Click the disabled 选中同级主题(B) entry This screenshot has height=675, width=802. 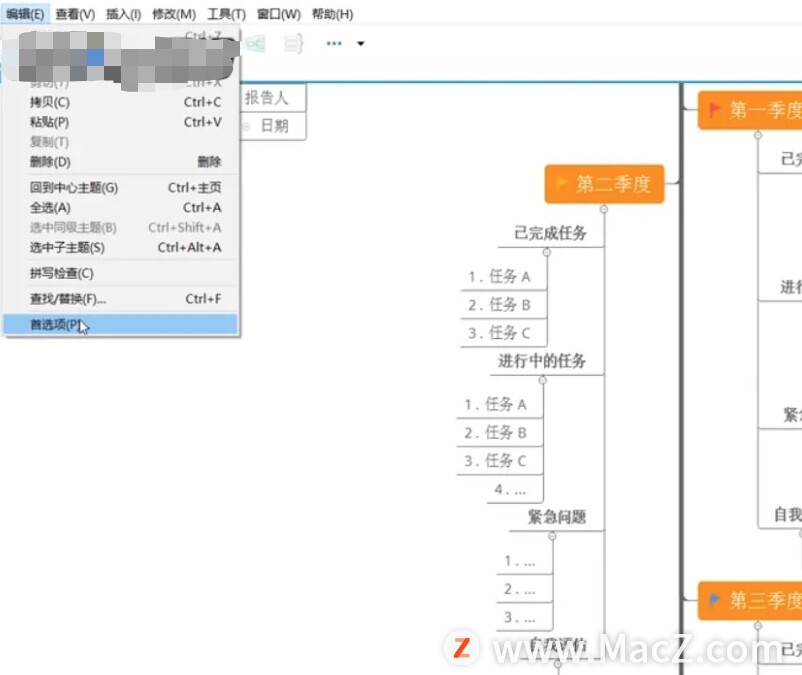pyautogui.click(x=121, y=228)
